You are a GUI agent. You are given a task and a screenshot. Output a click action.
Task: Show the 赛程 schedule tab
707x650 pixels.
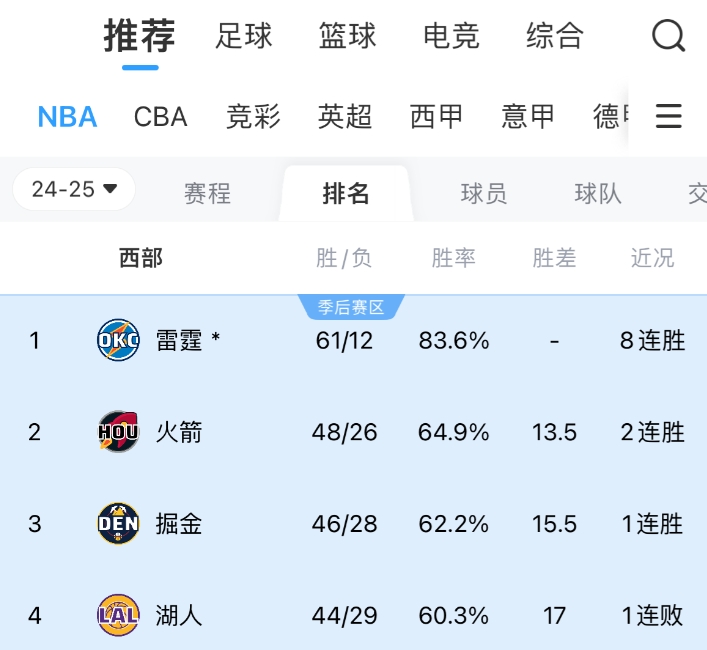(x=208, y=193)
